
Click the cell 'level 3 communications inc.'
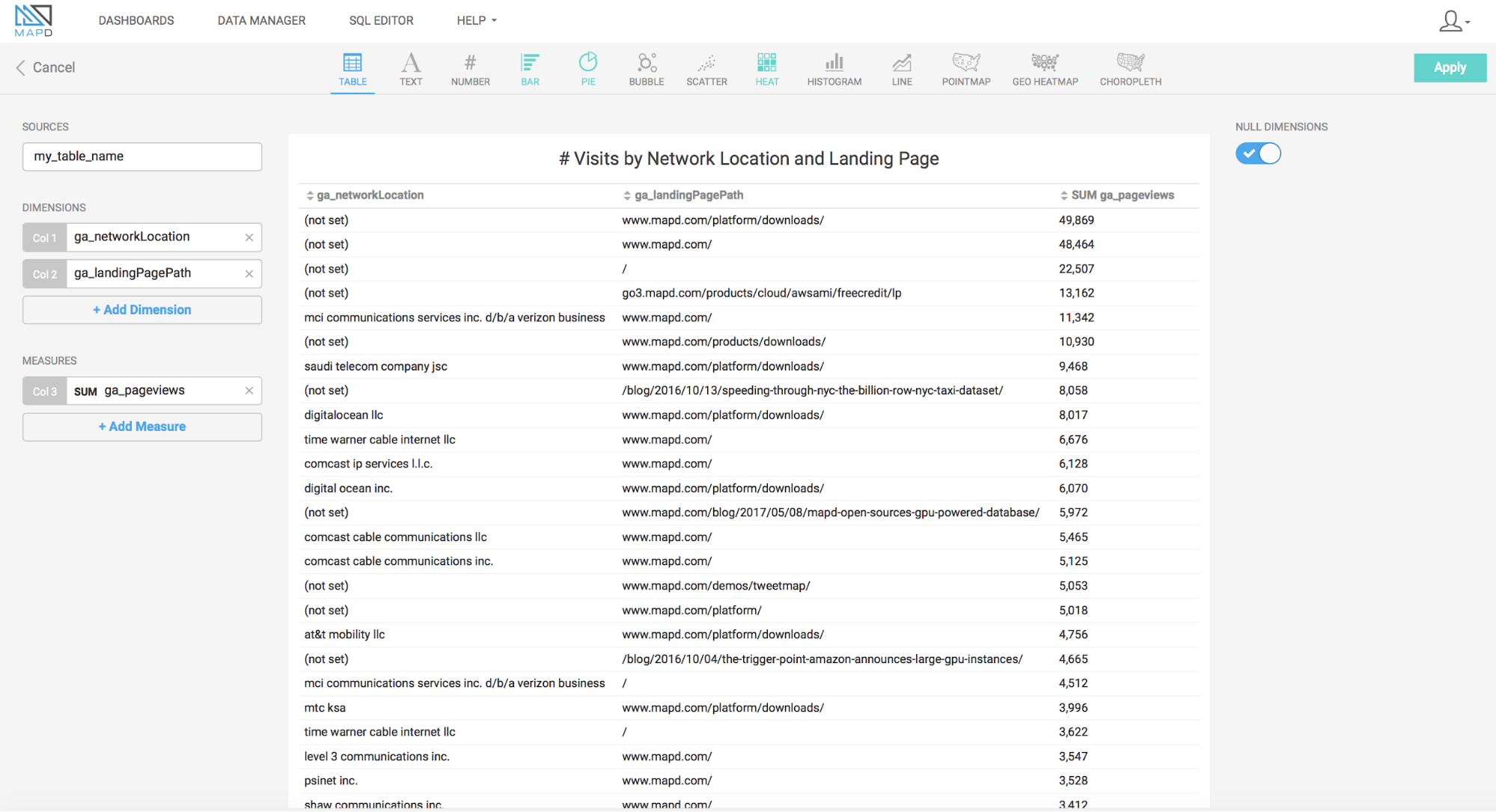[376, 756]
